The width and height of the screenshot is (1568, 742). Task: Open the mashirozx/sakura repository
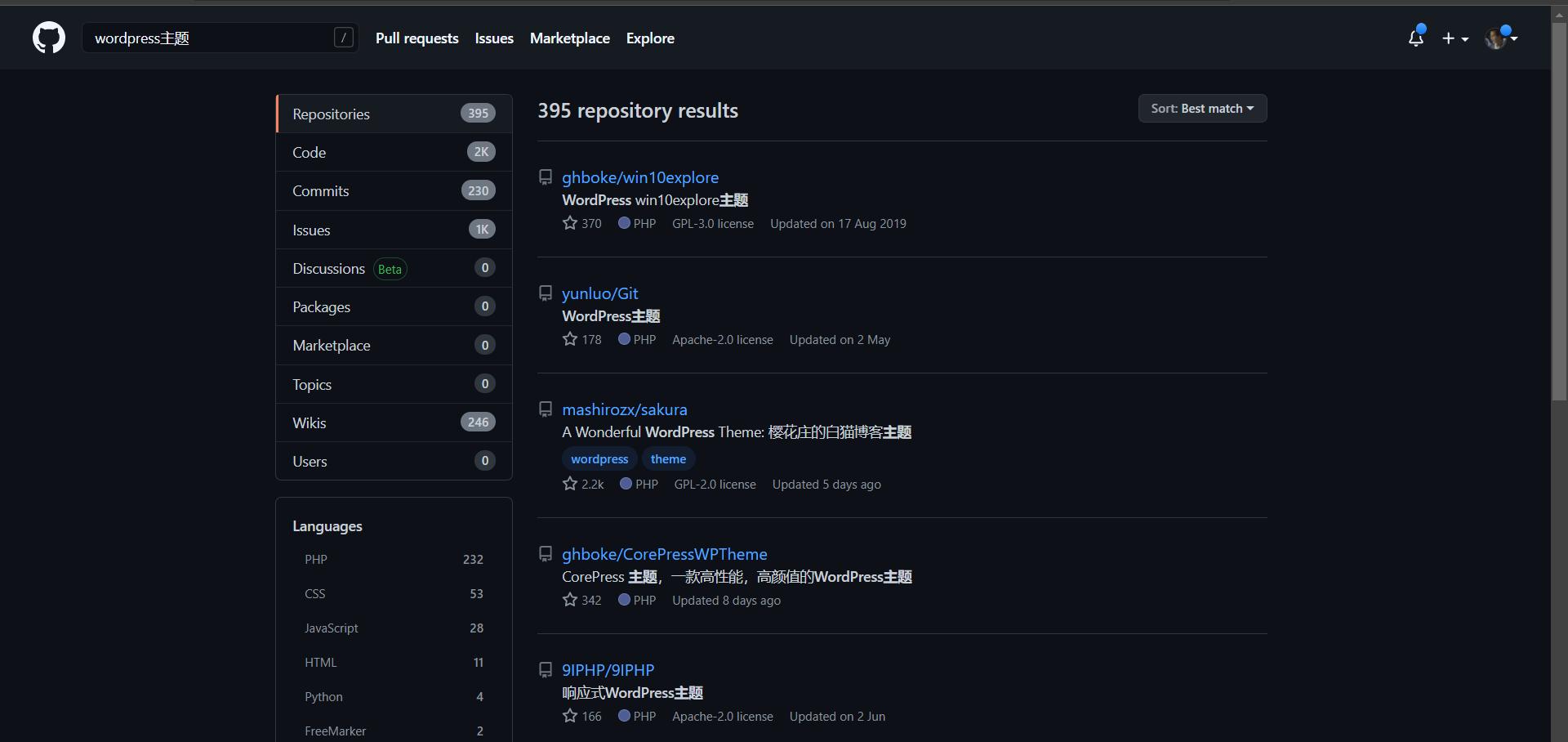click(625, 409)
